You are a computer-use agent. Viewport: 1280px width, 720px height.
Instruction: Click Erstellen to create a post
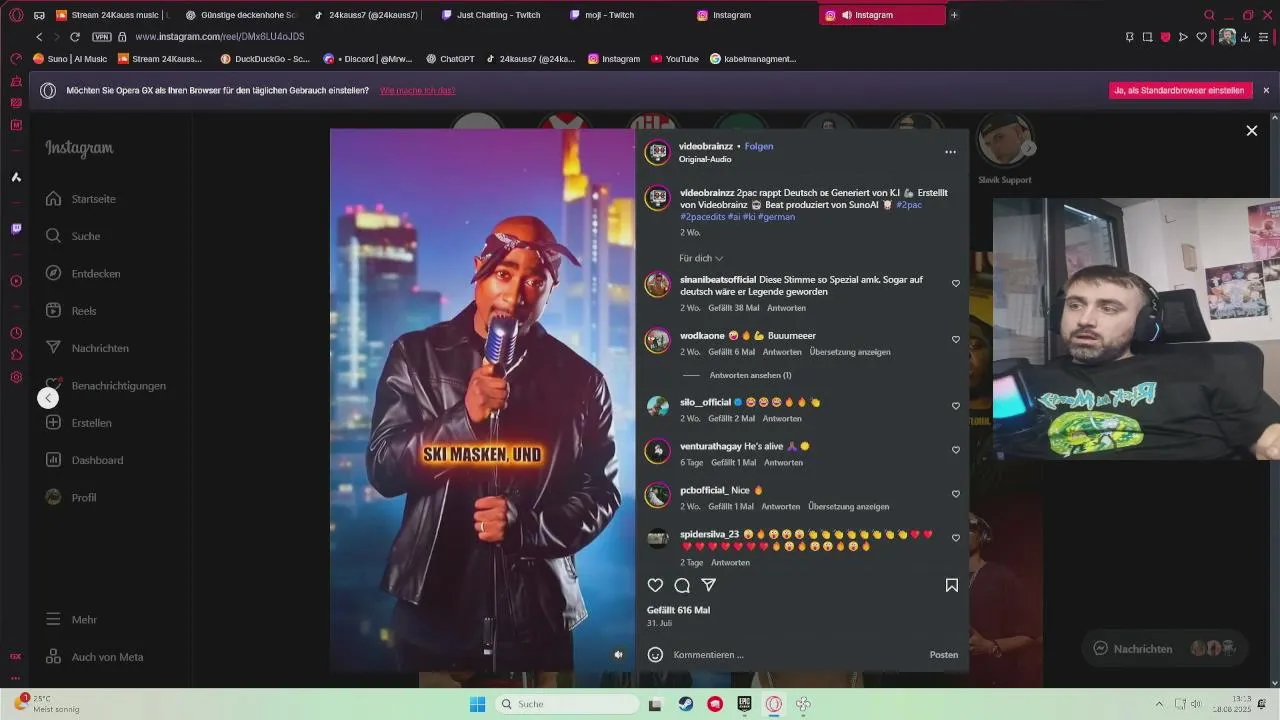78,423
